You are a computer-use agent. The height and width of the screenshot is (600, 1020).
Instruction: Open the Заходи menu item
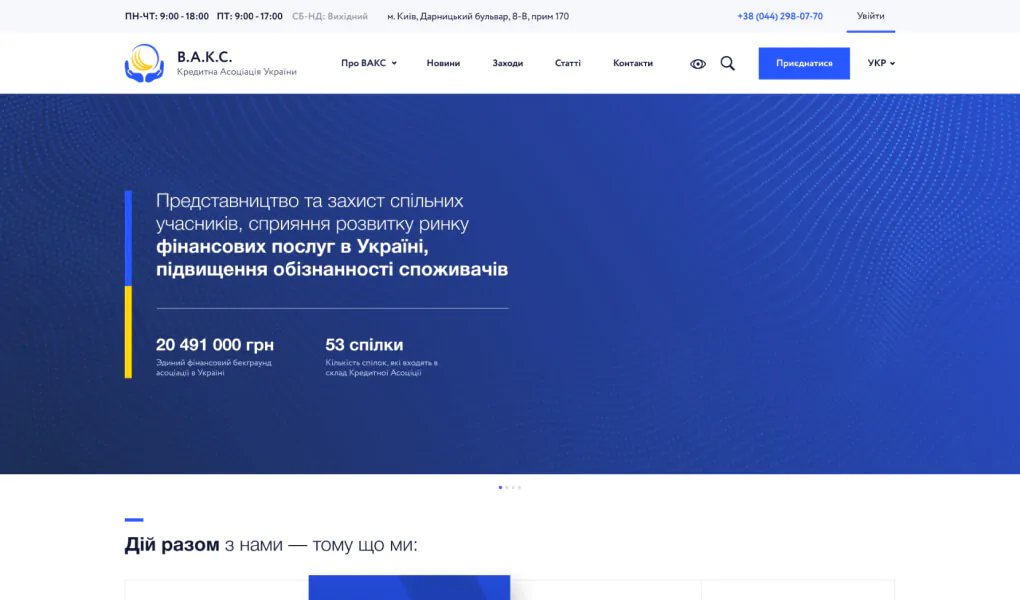(507, 63)
